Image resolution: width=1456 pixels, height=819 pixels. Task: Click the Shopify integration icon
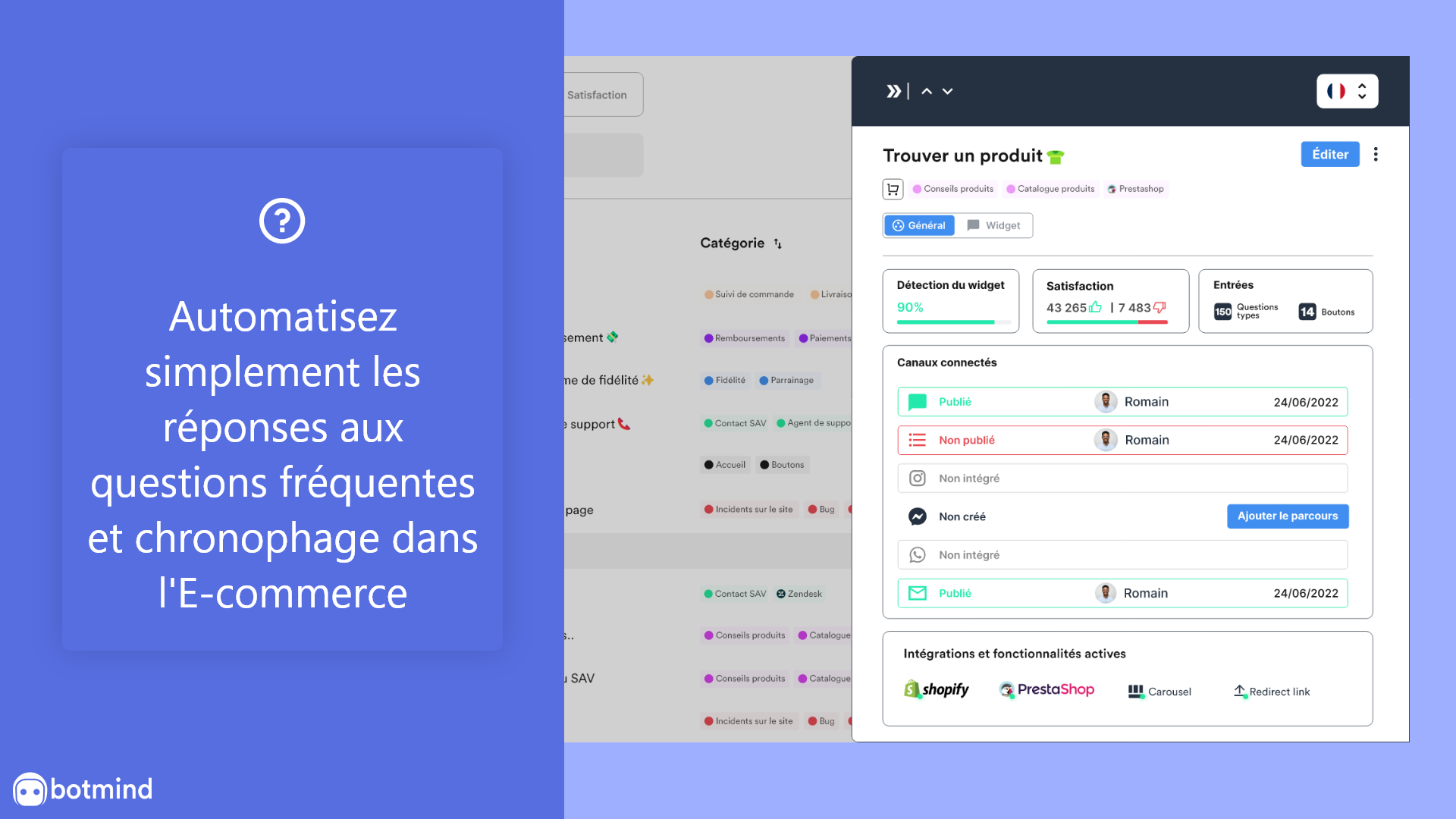click(x=938, y=692)
